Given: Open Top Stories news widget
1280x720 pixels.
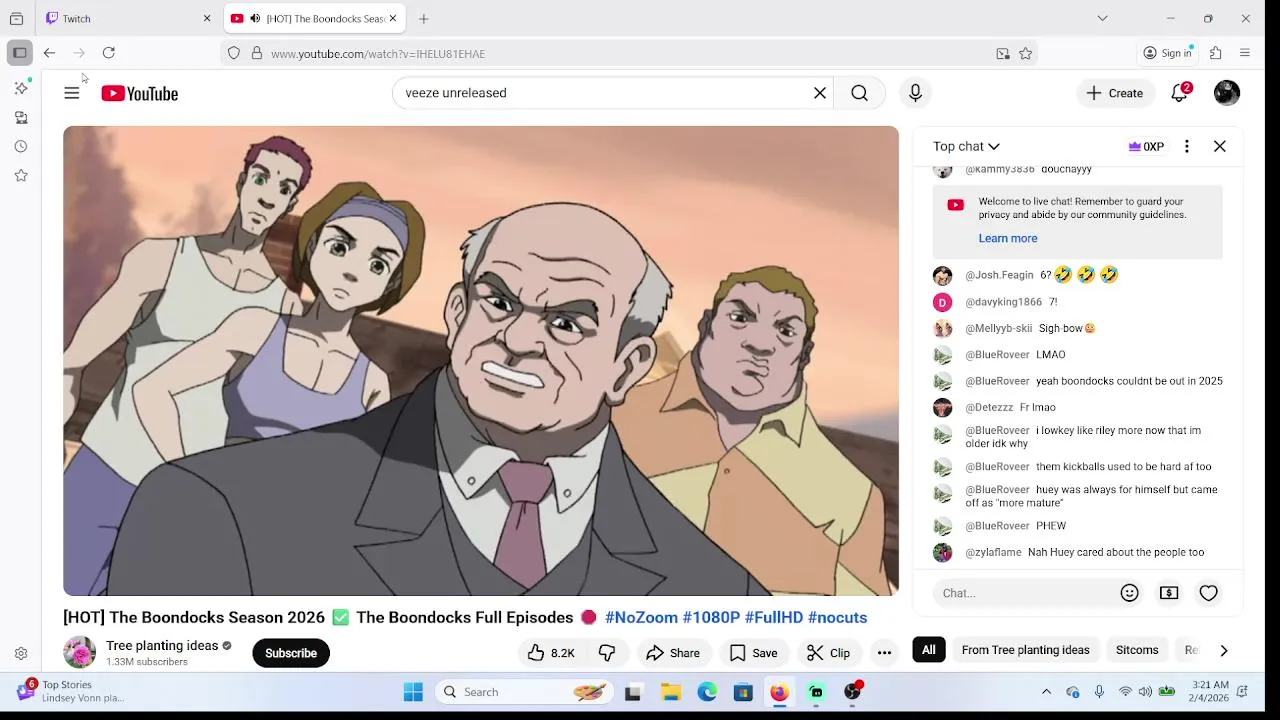Looking at the screenshot, I should coord(70,691).
